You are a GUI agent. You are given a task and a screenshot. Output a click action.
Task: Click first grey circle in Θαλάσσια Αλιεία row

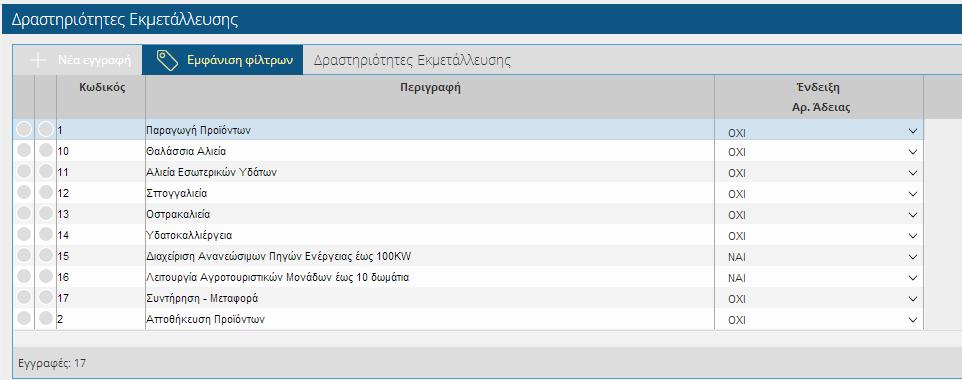[x=24, y=150]
